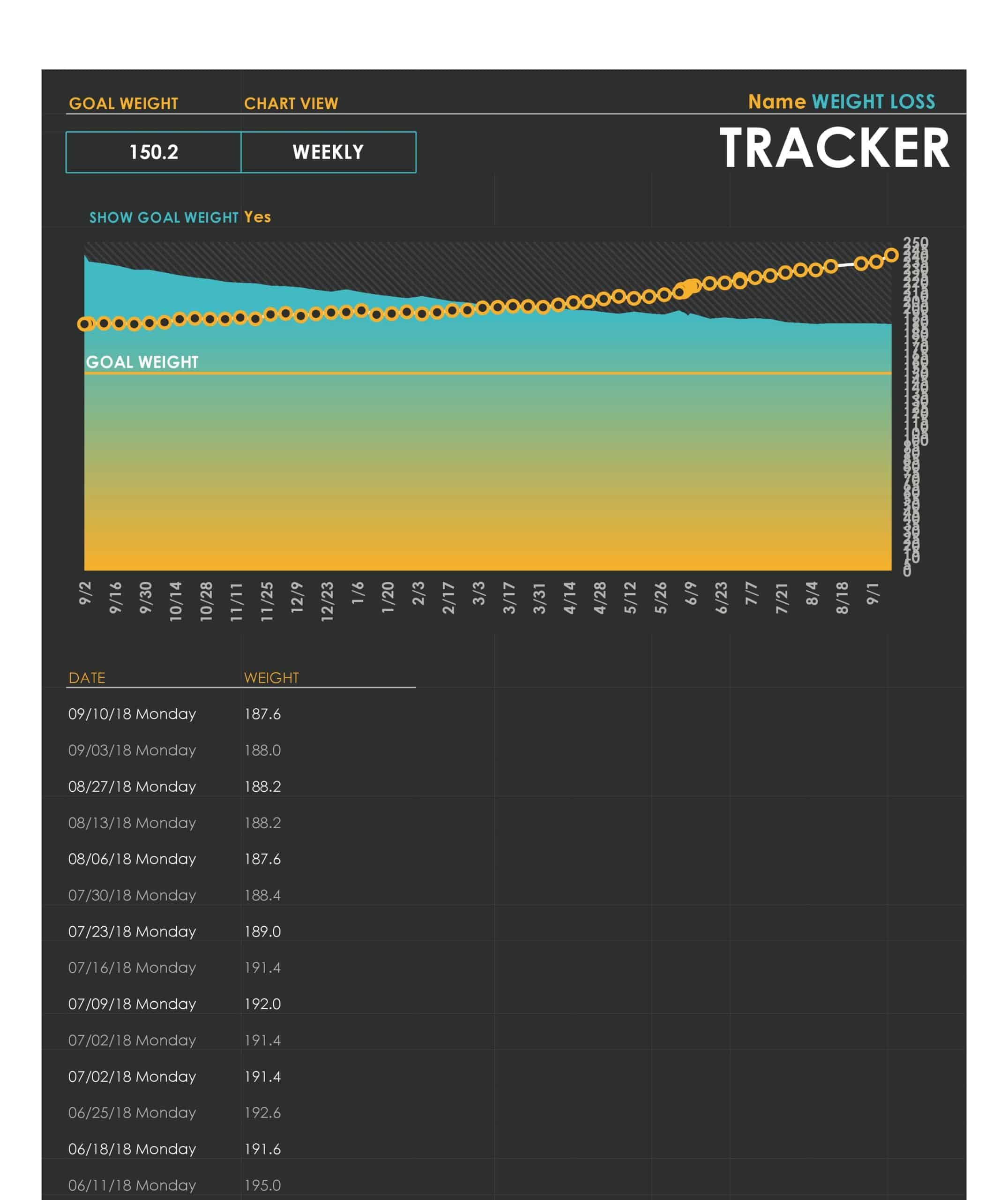Select the first orange data point on the chart
The height and width of the screenshot is (1200, 1008).
[84, 323]
